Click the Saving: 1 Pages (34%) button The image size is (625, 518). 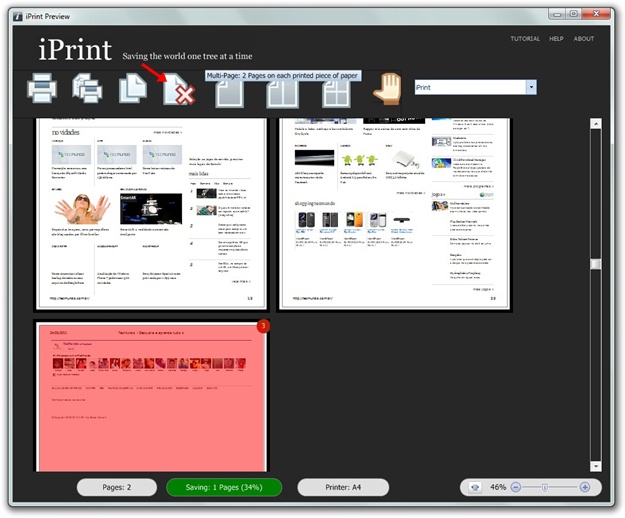224,487
